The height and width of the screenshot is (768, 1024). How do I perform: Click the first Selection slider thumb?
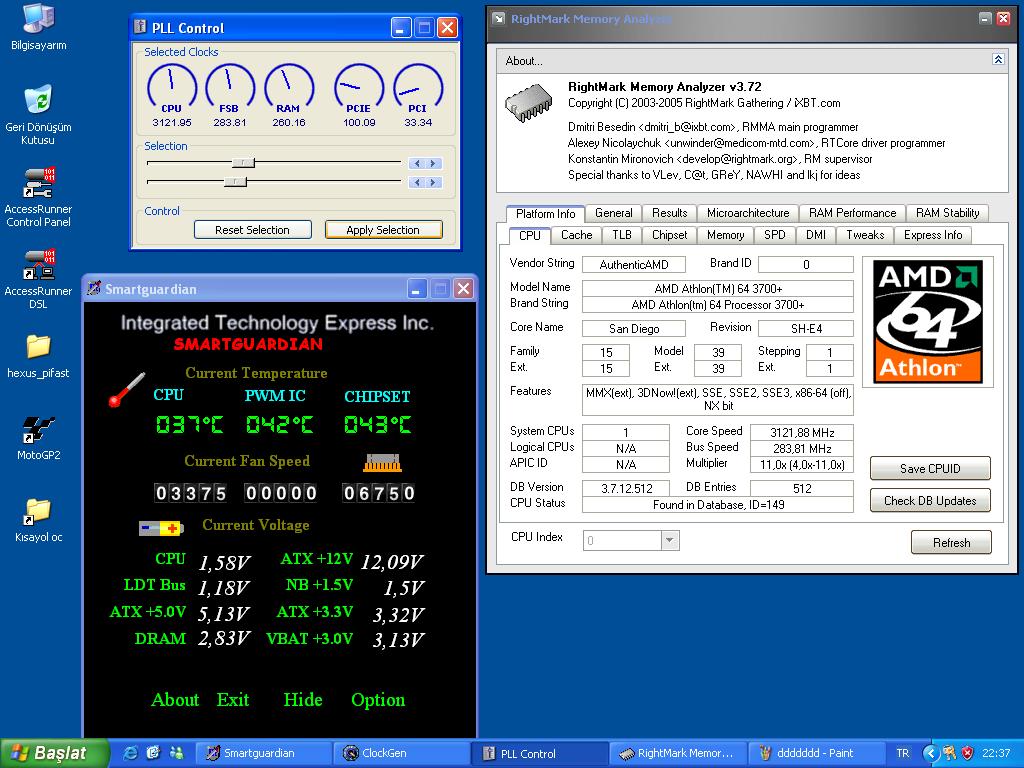[244, 163]
